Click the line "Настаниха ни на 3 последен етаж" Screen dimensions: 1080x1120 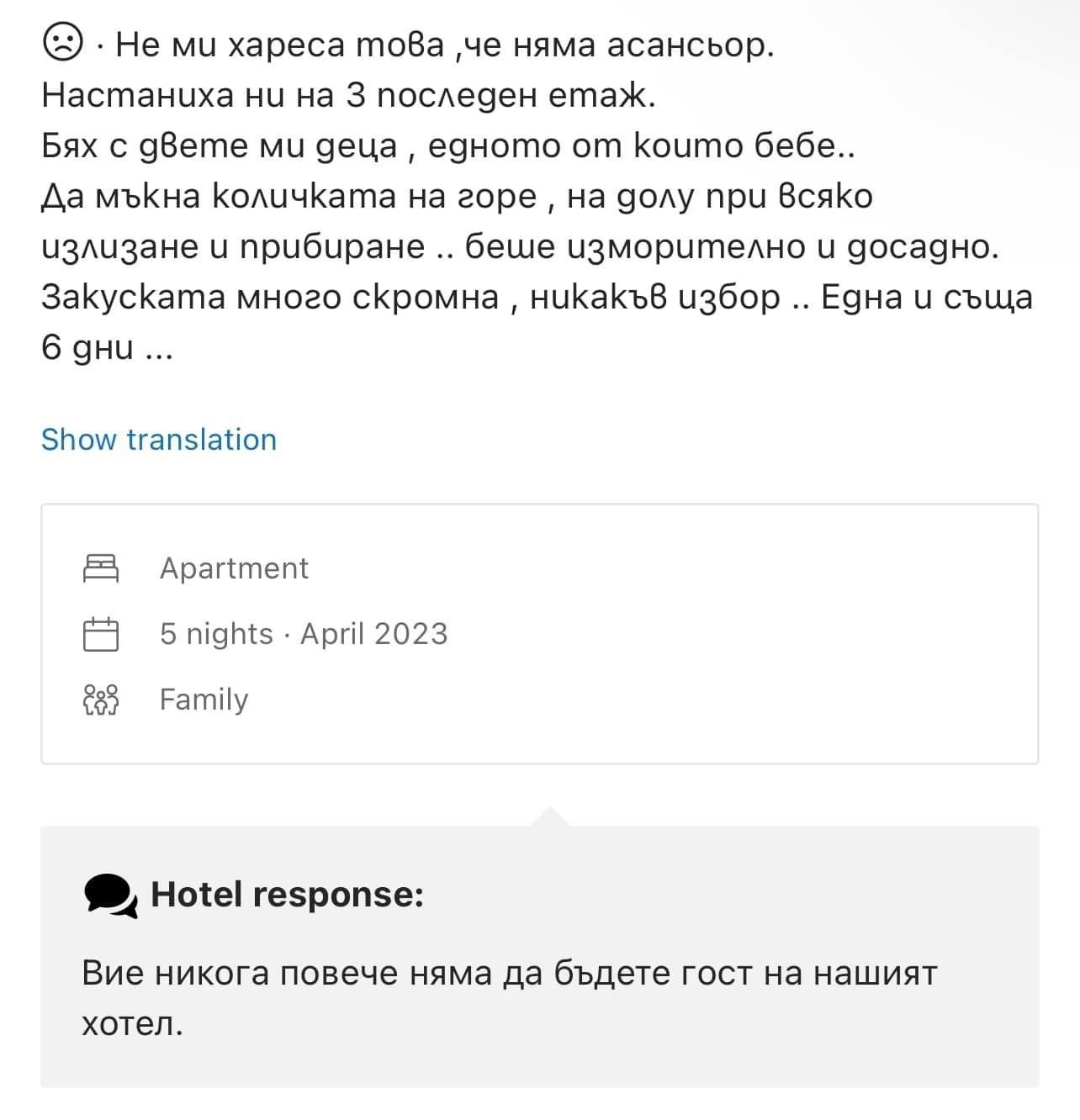click(x=348, y=96)
